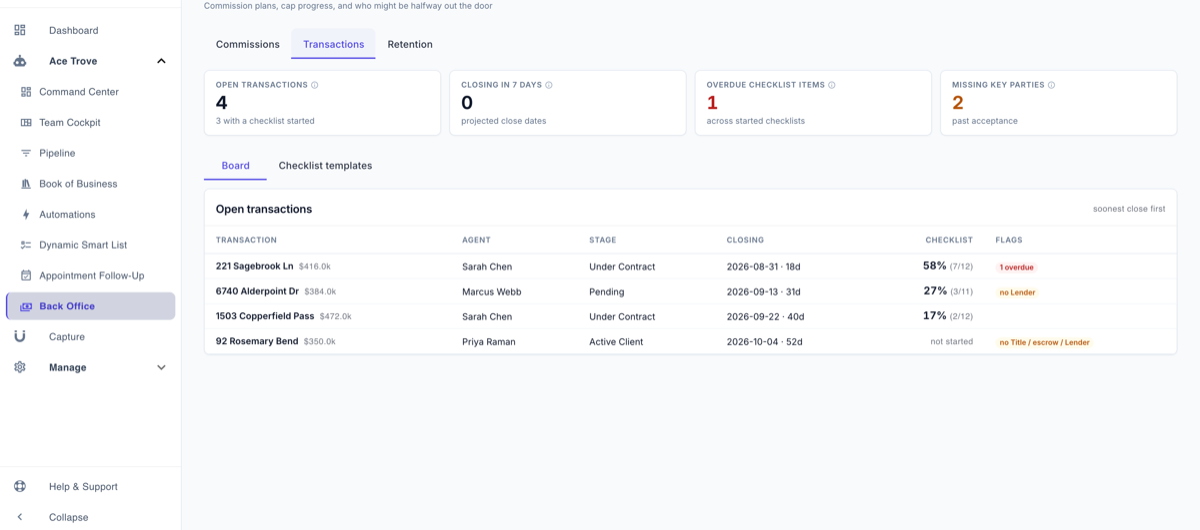This screenshot has width=1200, height=530.
Task: Collapse the Ace Trove section chevron
Action: click(x=161, y=61)
